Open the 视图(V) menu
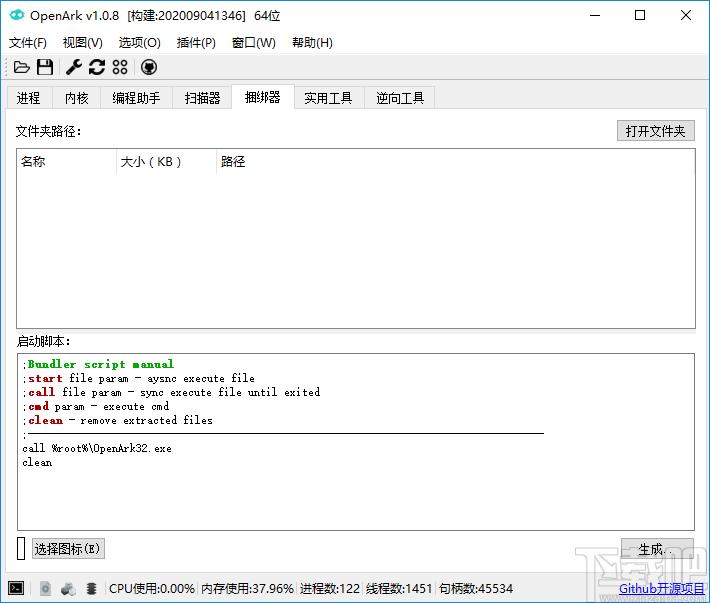This screenshot has height=603, width=710. click(x=82, y=43)
